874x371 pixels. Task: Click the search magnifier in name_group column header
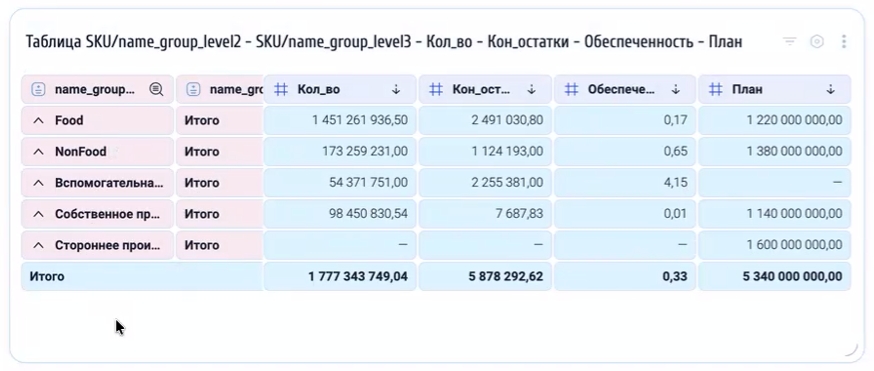pyautogui.click(x=157, y=89)
